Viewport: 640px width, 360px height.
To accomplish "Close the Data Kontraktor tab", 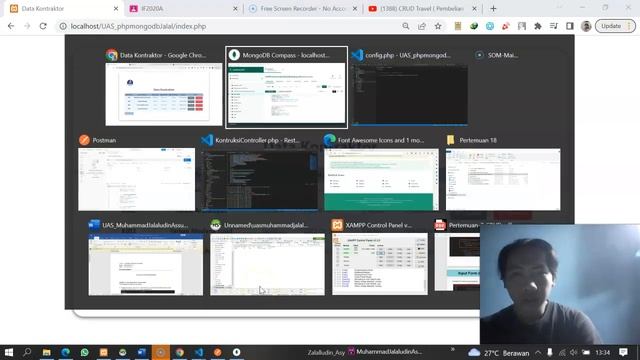I will click(x=116, y=9).
